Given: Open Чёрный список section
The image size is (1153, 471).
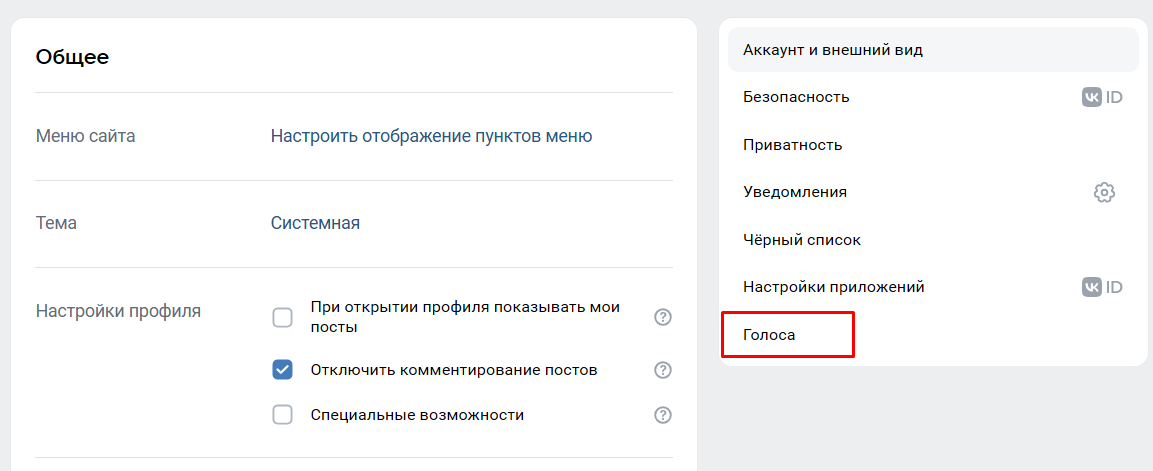Looking at the screenshot, I should coord(802,240).
